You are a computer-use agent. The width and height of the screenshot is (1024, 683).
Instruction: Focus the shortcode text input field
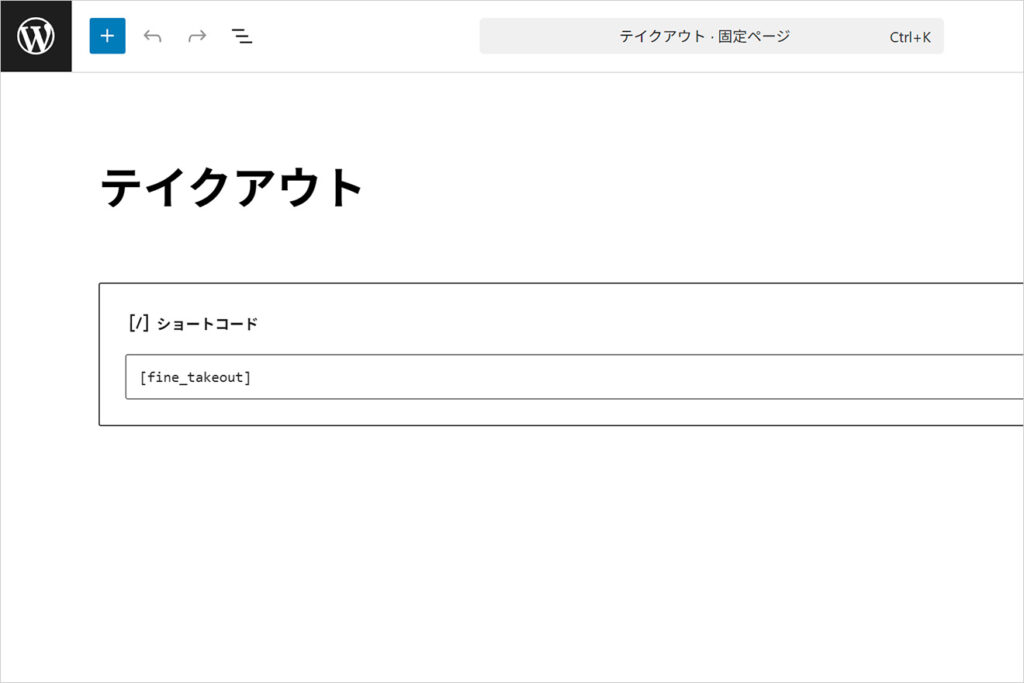coord(500,377)
